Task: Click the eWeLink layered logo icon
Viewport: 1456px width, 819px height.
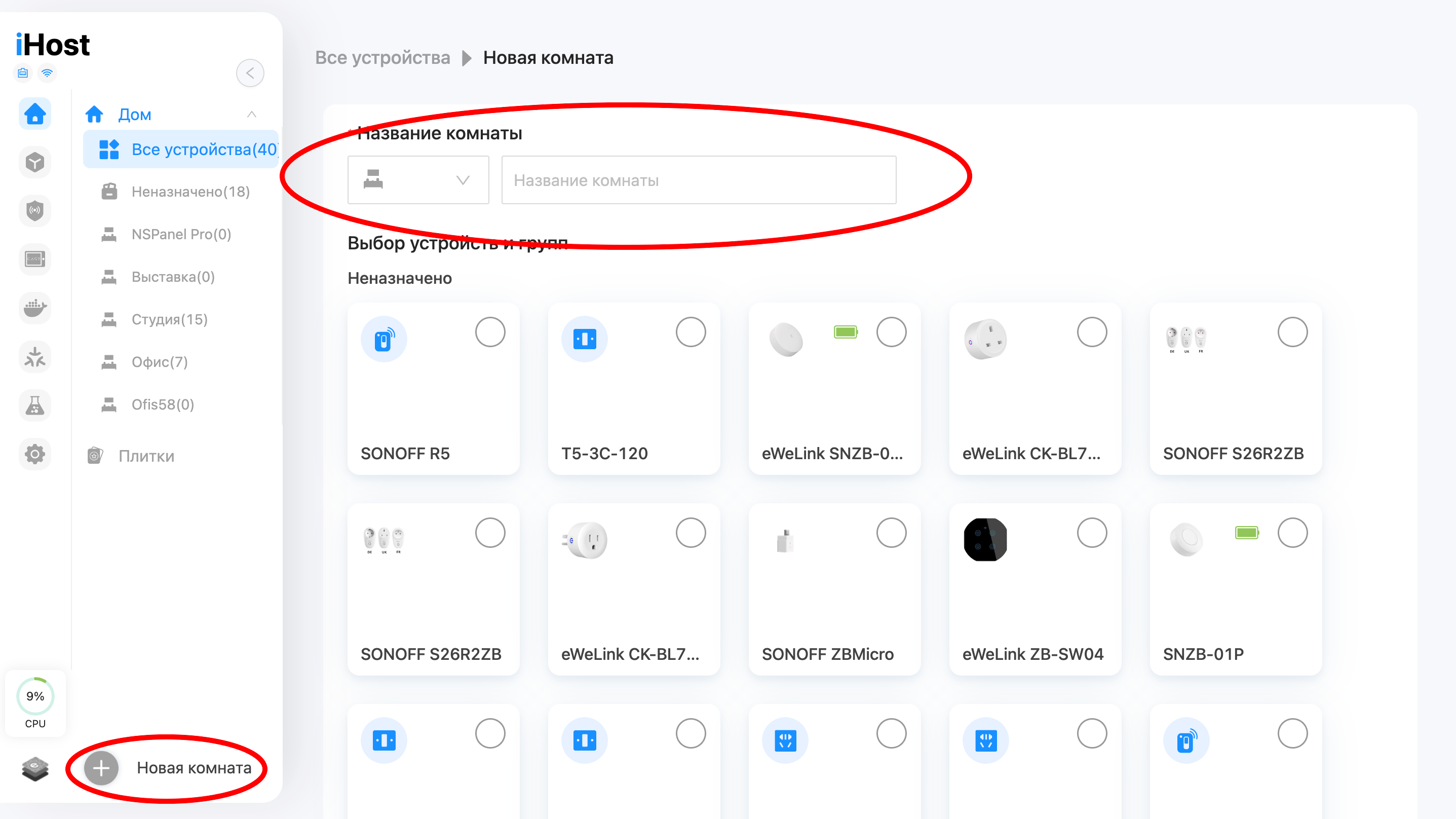Action: [x=35, y=769]
